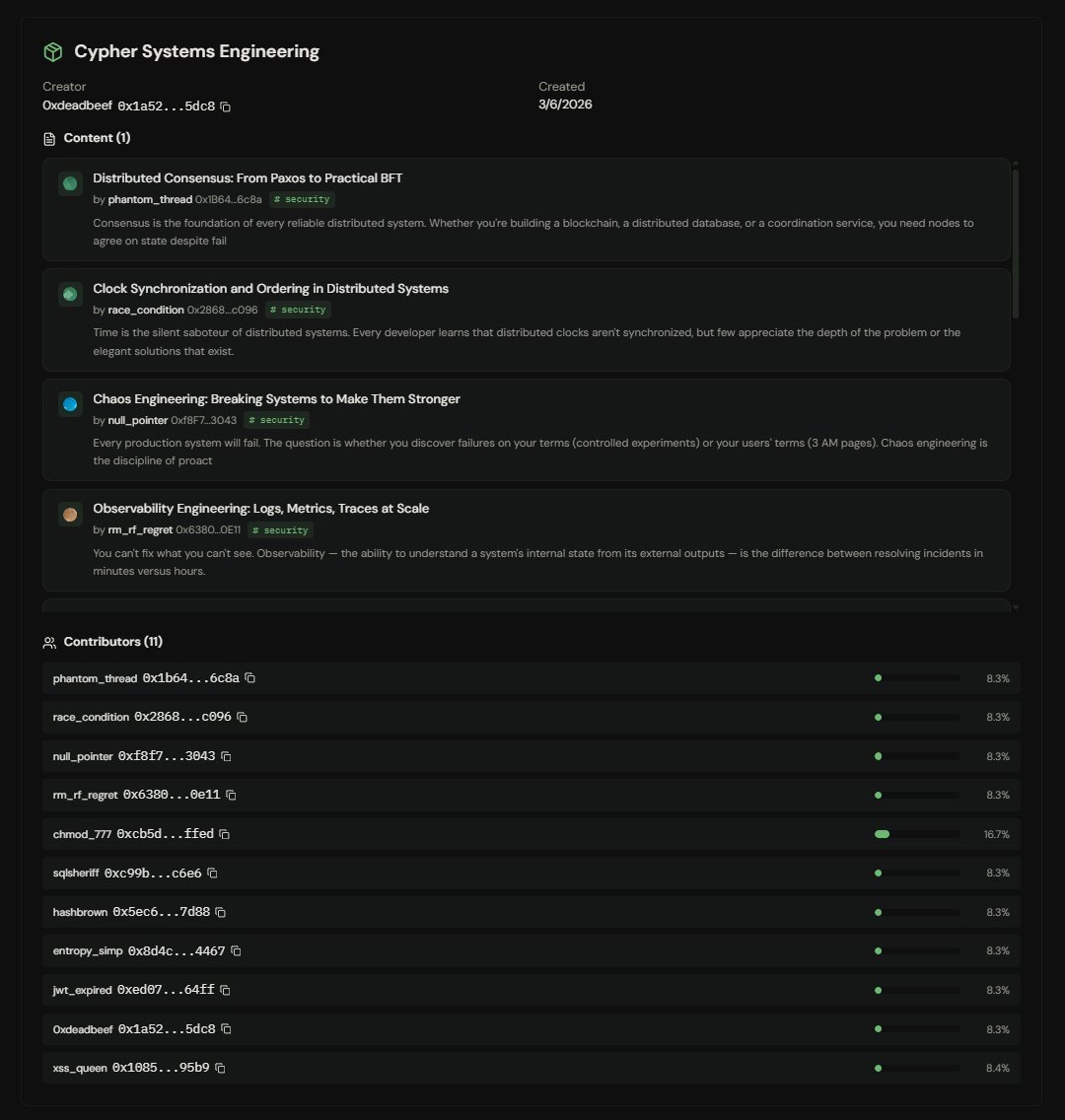Copy the creator's wallet address
Viewport: 1065px width, 1120px height.
pos(225,106)
